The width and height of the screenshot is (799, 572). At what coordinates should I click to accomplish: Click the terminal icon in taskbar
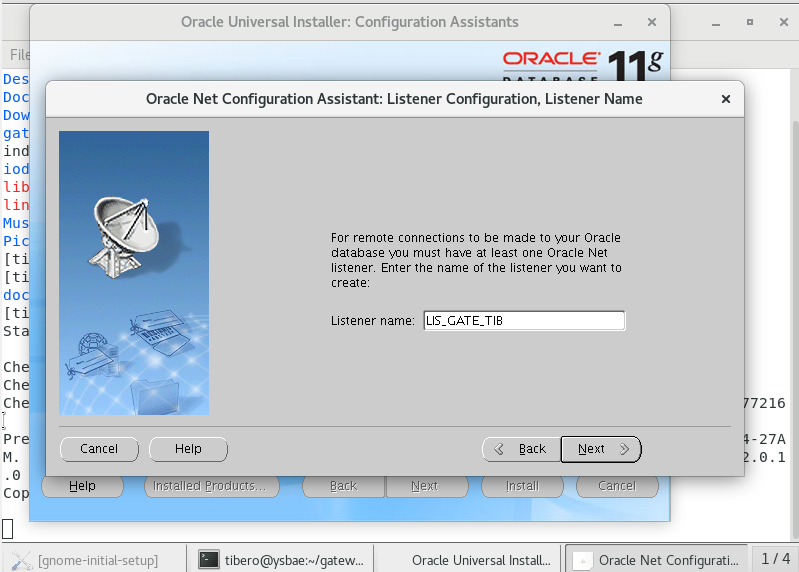click(x=208, y=560)
